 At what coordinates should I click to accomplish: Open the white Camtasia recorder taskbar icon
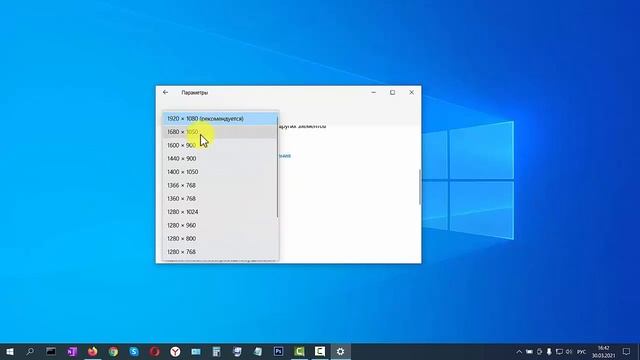coord(320,351)
